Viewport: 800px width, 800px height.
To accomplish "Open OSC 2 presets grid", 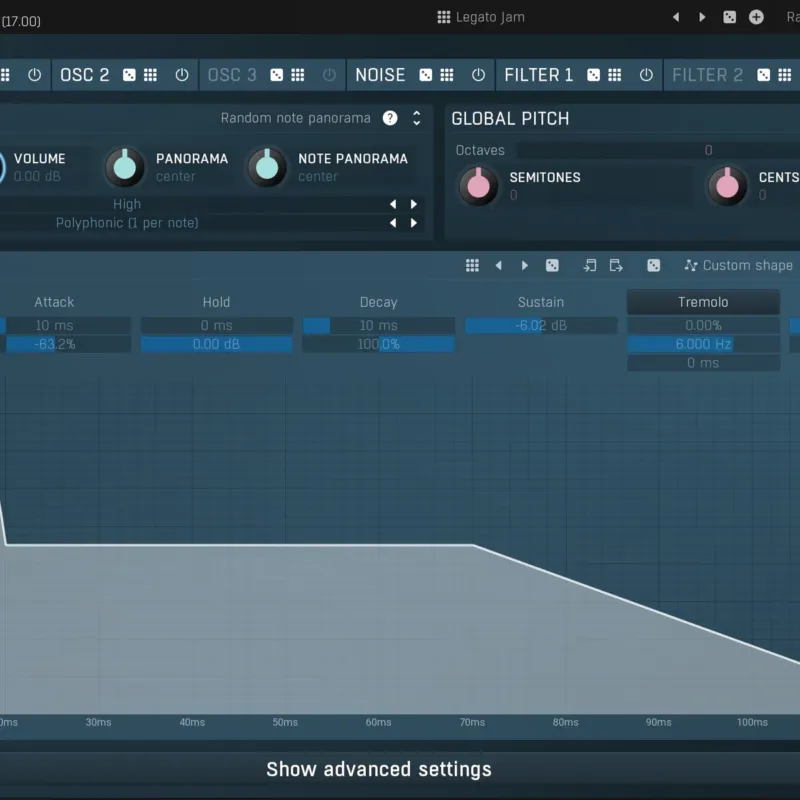I will pyautogui.click(x=150, y=75).
